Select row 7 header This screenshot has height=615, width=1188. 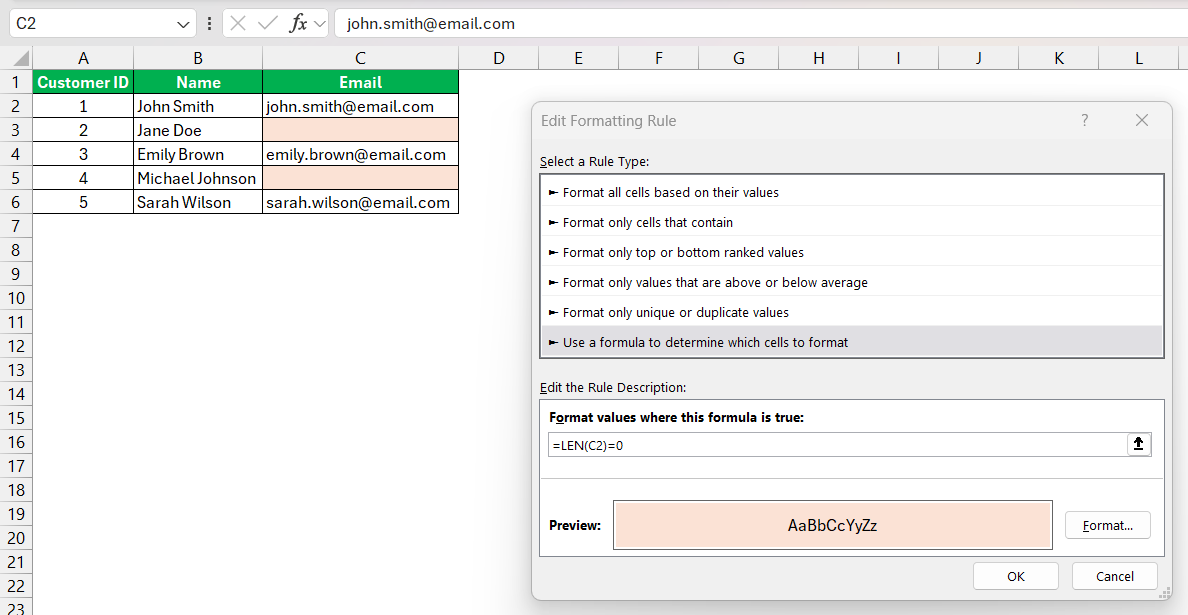tap(16, 226)
